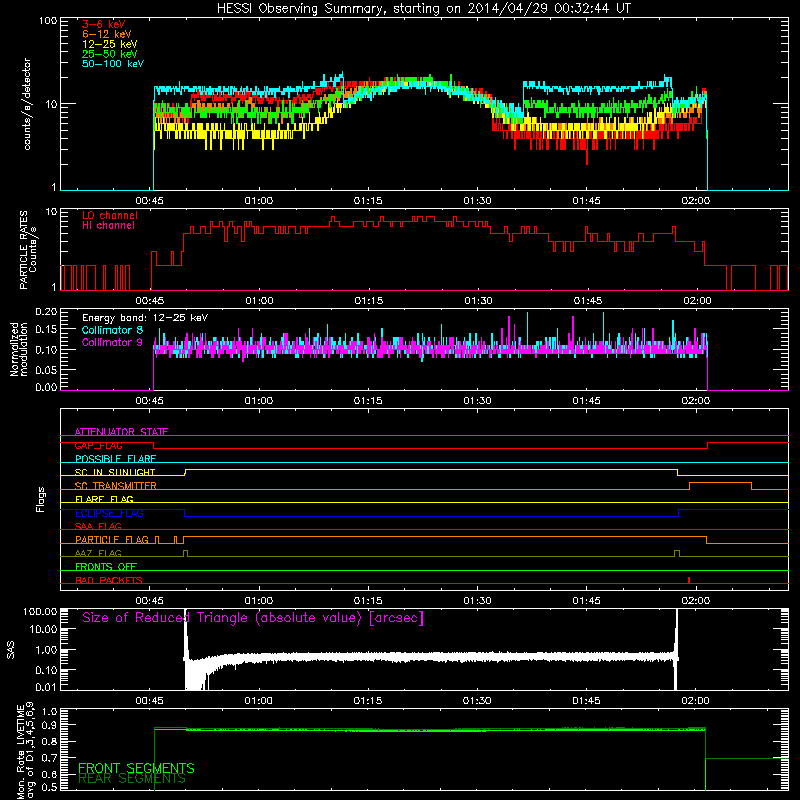800x800 pixels.
Task: Click the 01:15 time label under particle rates panel
Action: 368,301
